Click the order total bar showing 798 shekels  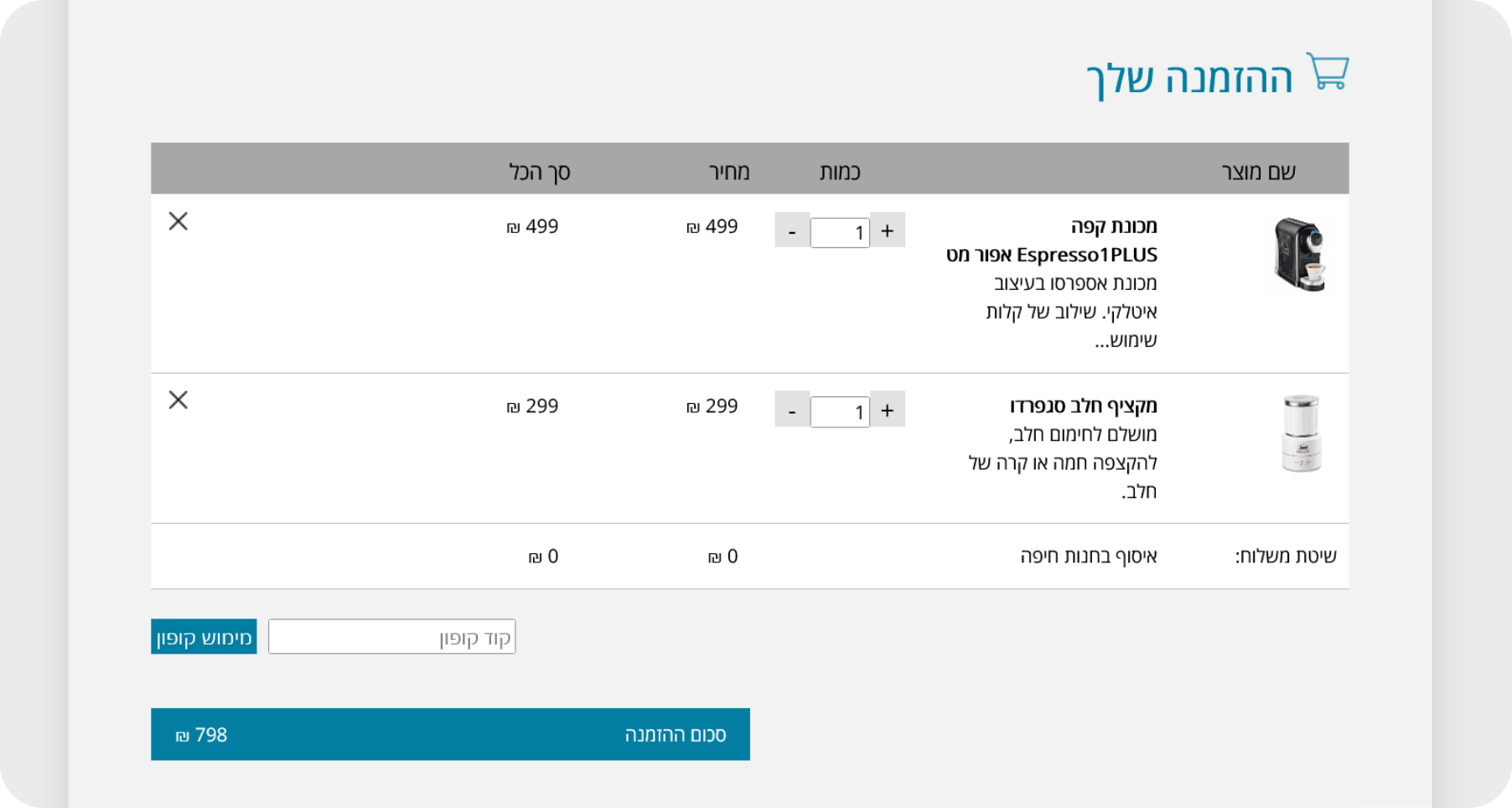[450, 734]
